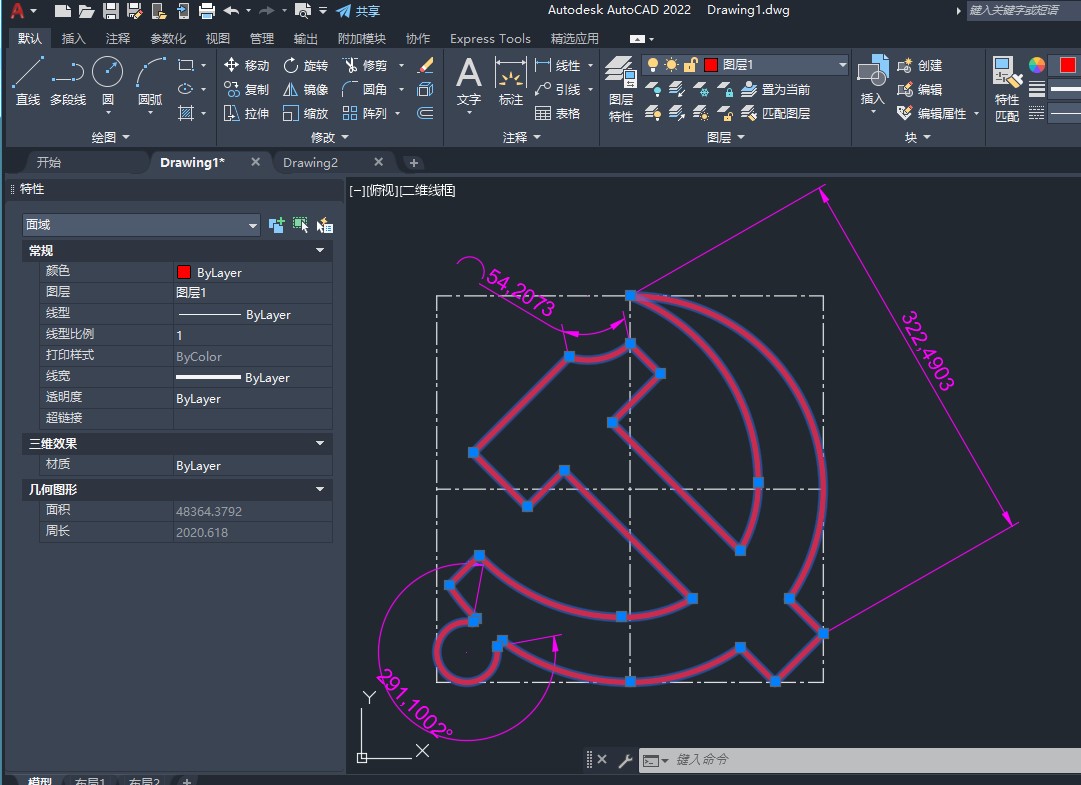Click the 创建 block button
The height and width of the screenshot is (785, 1081).
(x=920, y=65)
